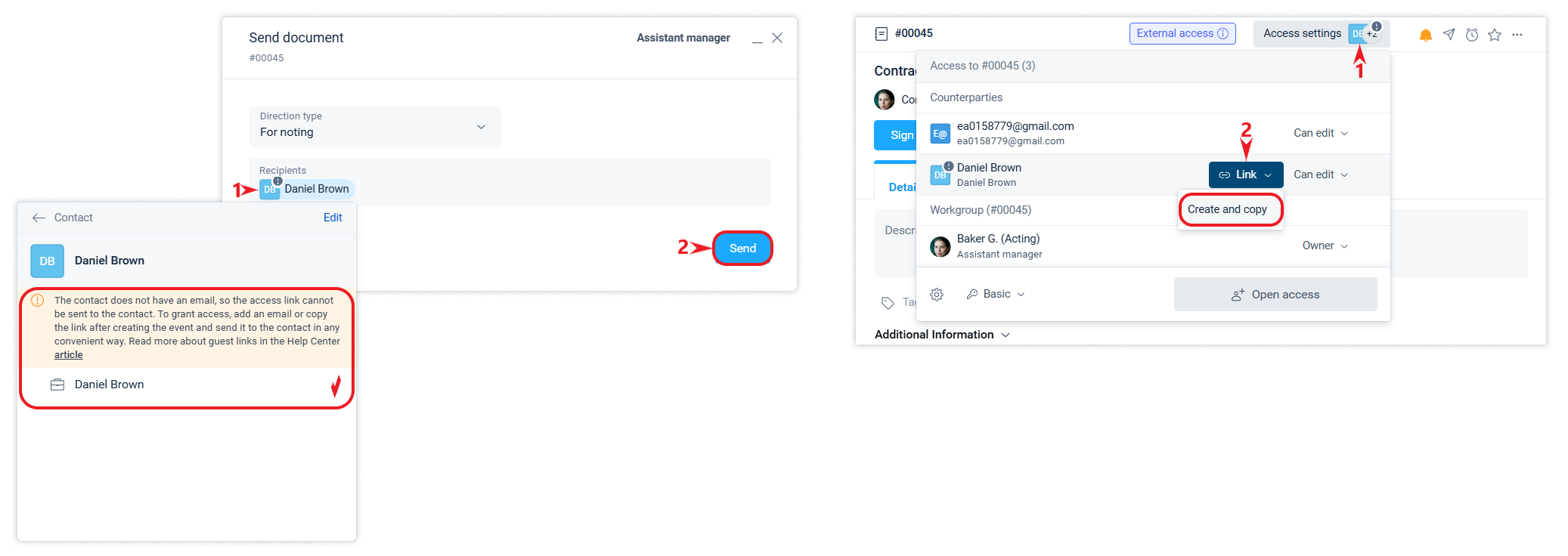Go back using the Contact arrow
Image resolution: width=1568 pixels, height=556 pixels.
tap(39, 218)
